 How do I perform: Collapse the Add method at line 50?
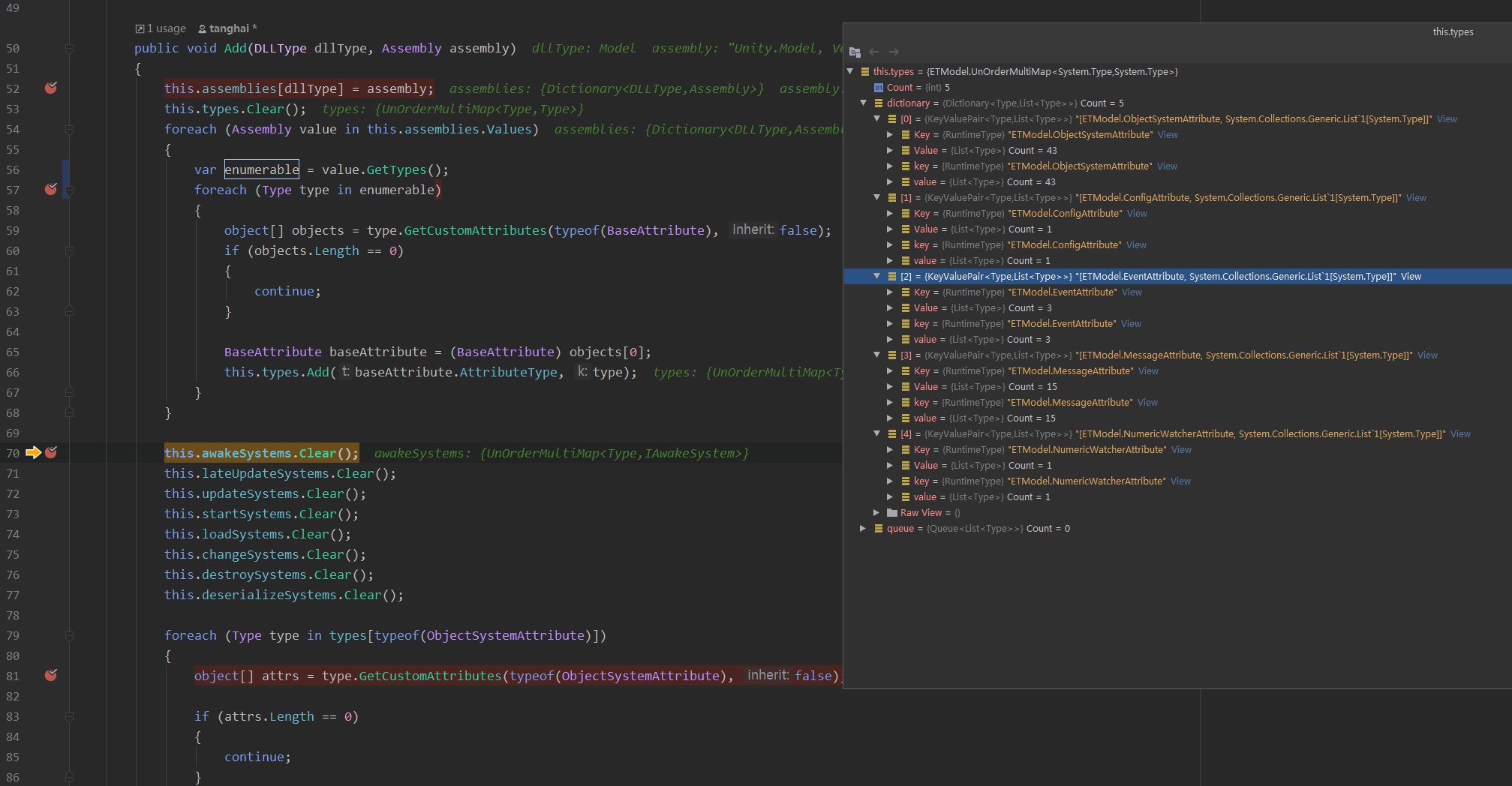click(x=69, y=48)
